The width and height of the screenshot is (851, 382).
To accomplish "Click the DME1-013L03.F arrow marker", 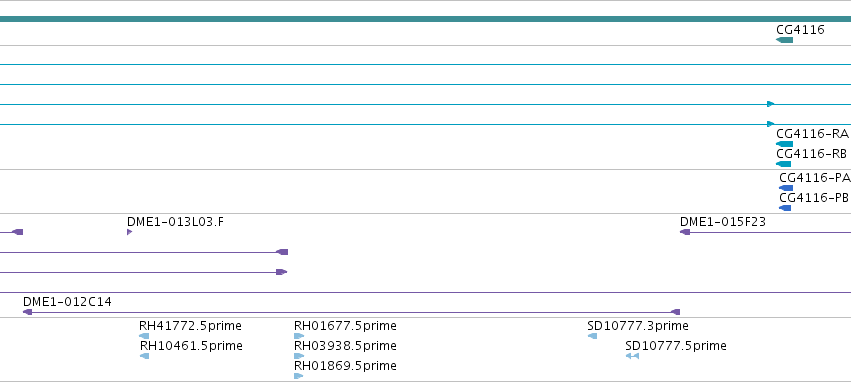I will pos(129,232).
